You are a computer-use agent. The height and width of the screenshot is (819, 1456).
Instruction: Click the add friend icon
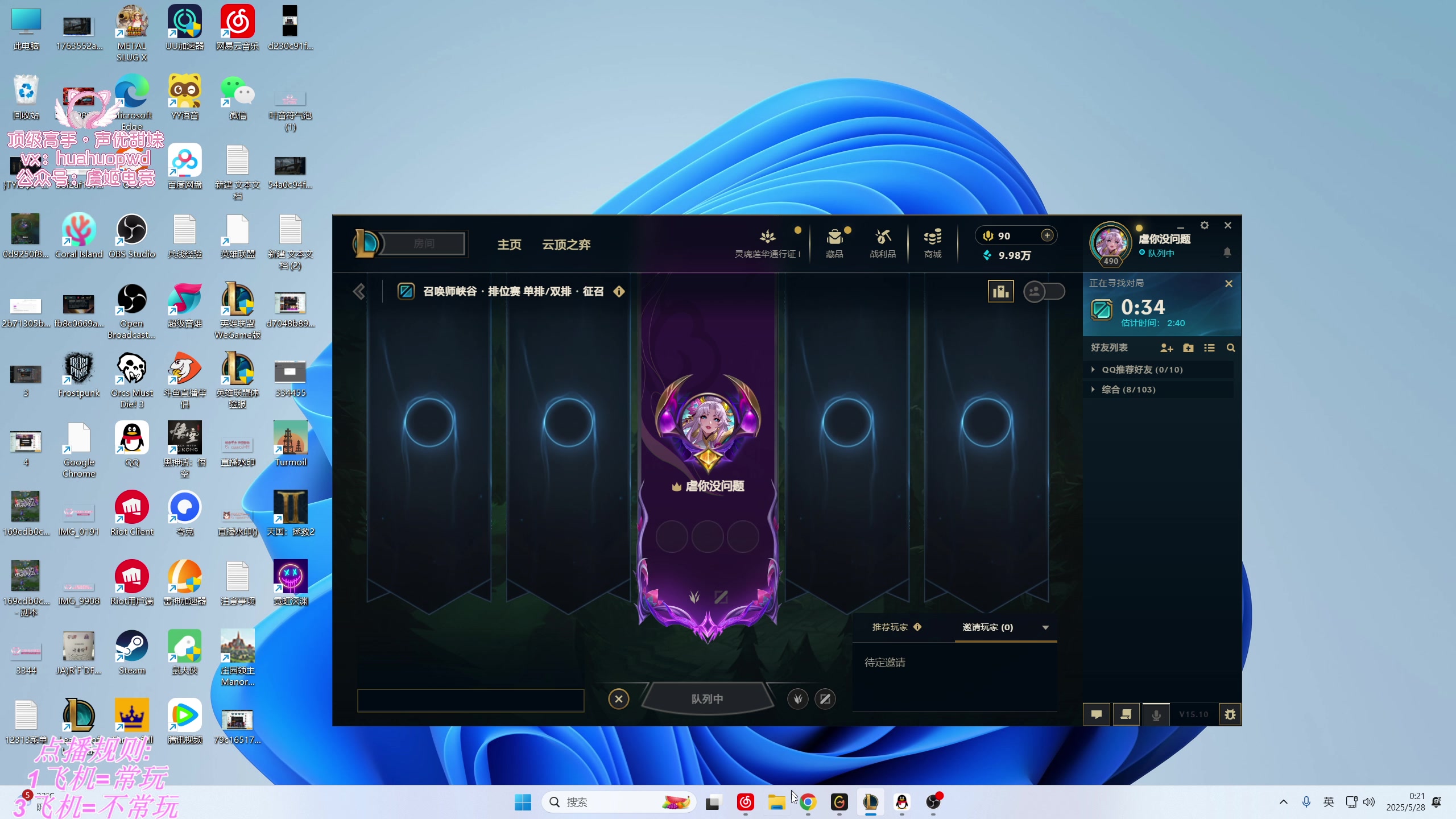(1167, 348)
